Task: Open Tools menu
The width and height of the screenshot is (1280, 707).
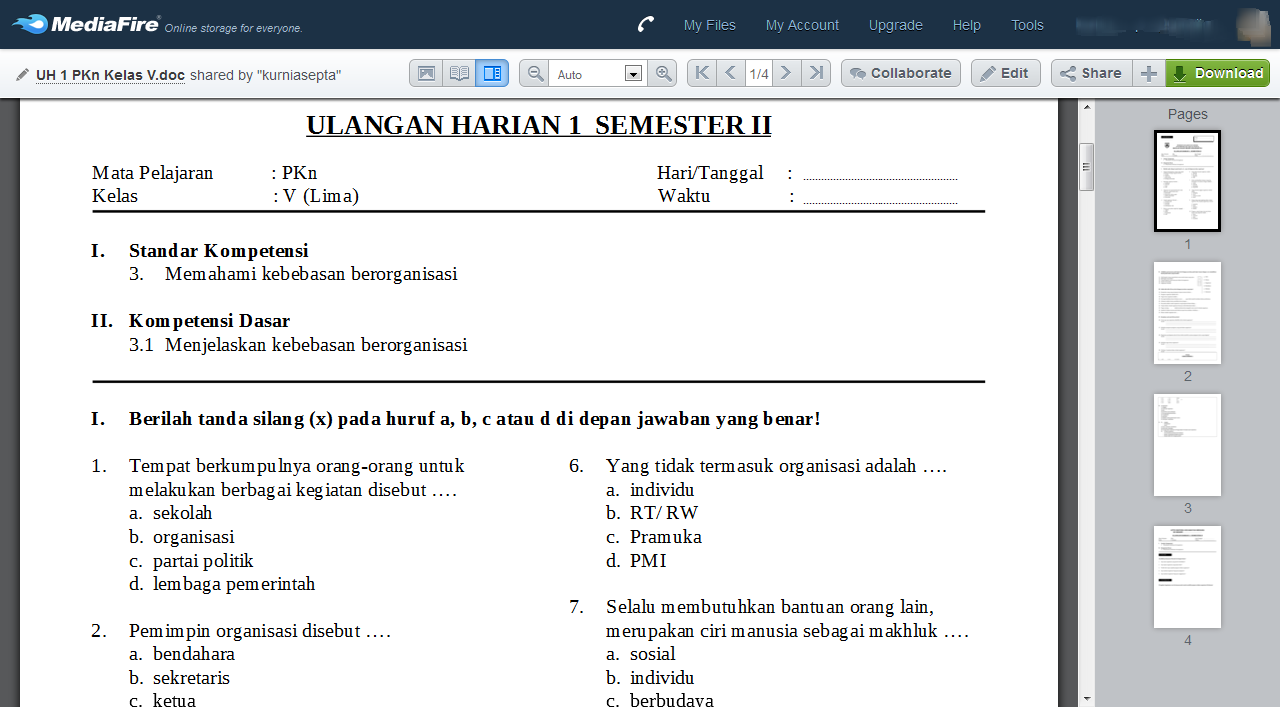Action: click(1027, 25)
